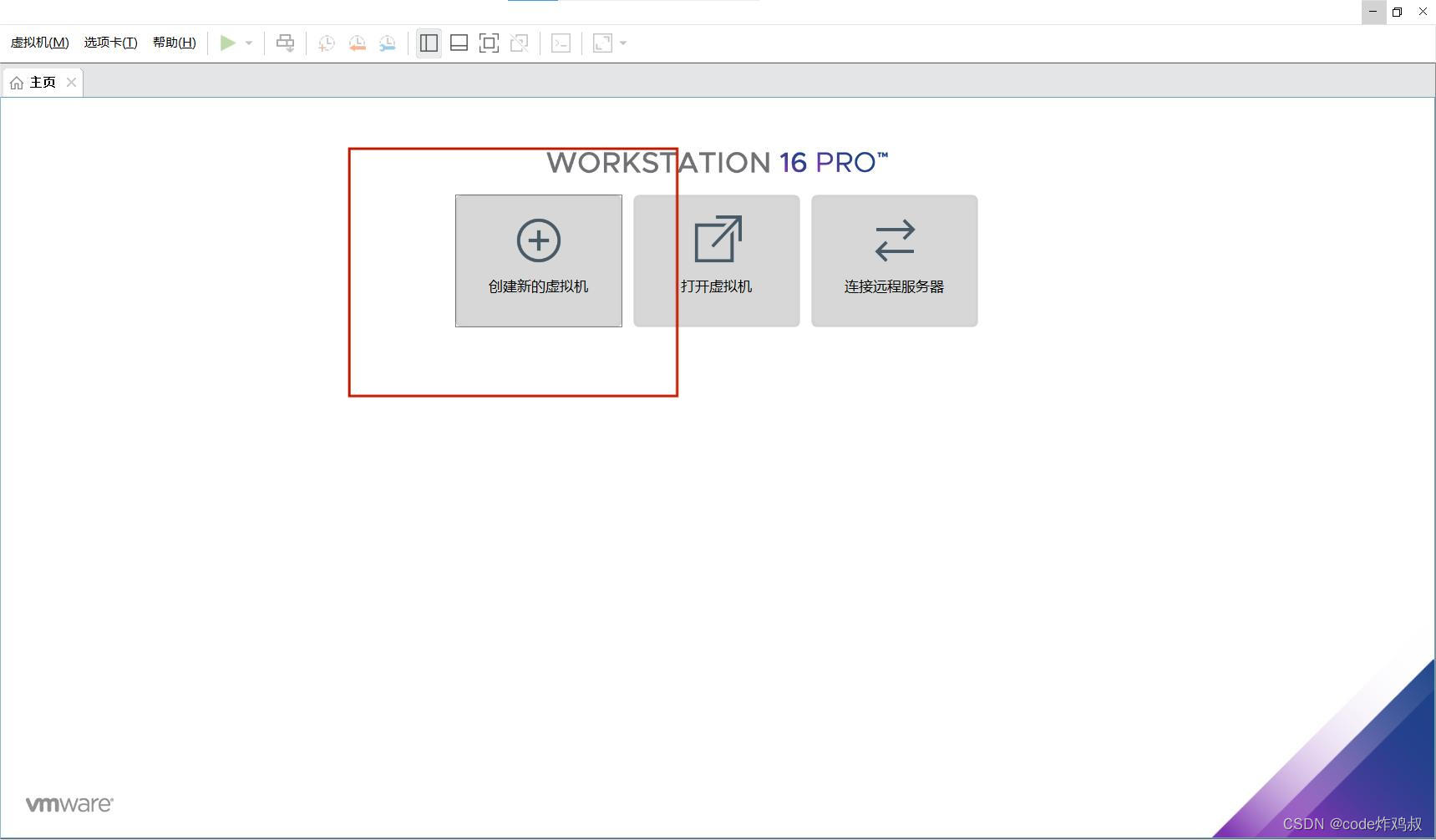
Task: Restore down the VMware window
Action: pos(1398,12)
